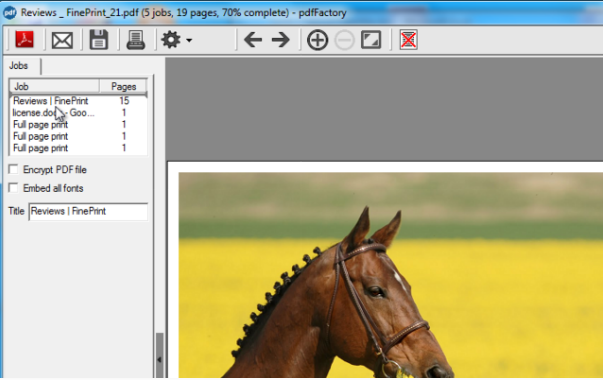Send PDF via the envelope email icon
The height and width of the screenshot is (380, 603).
point(62,40)
